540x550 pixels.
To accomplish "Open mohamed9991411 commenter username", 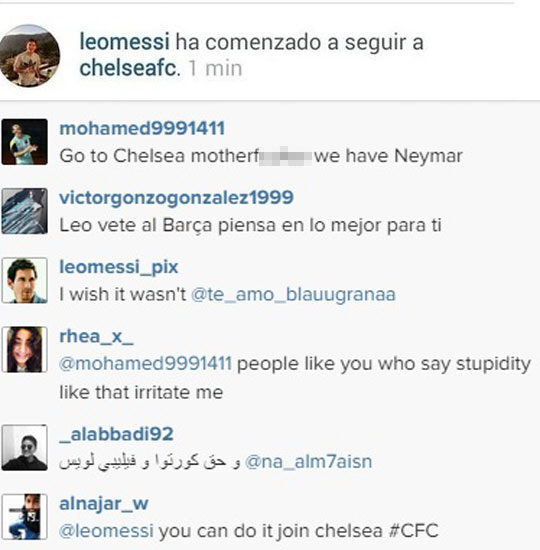I will click(142, 128).
